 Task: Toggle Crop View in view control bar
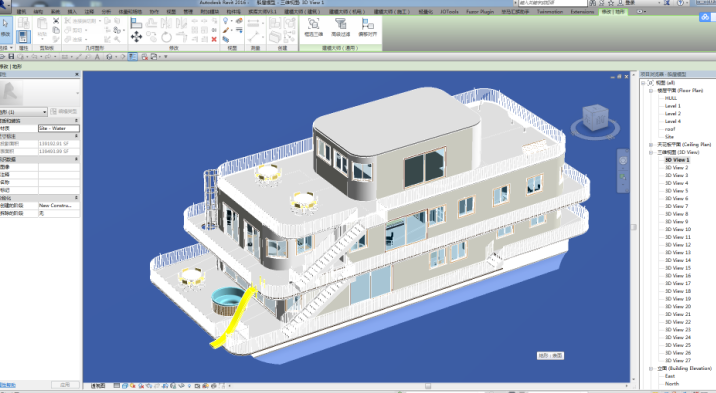pos(157,386)
